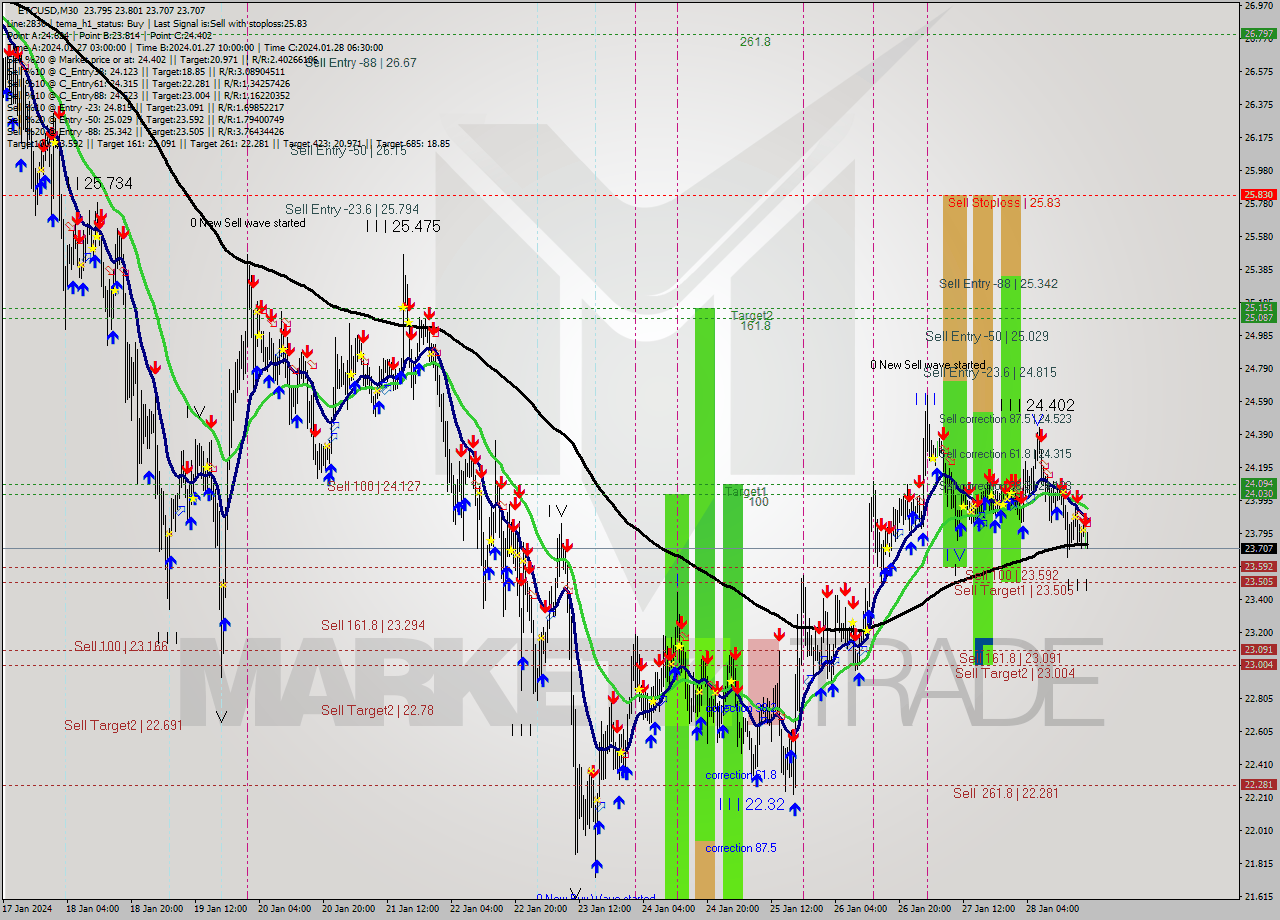This screenshot has width=1280, height=920.
Task: Click the 'Sell correction 61.8 | 24.315' label
Action: [1006, 454]
